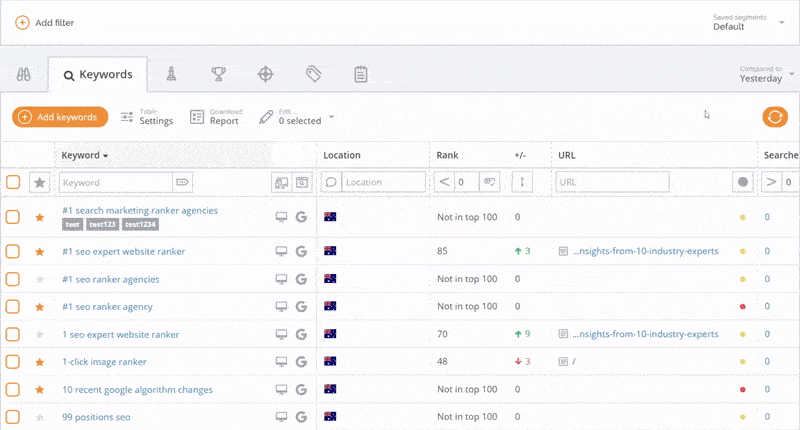Click the Download Report icon
800x430 pixels.
(197, 117)
